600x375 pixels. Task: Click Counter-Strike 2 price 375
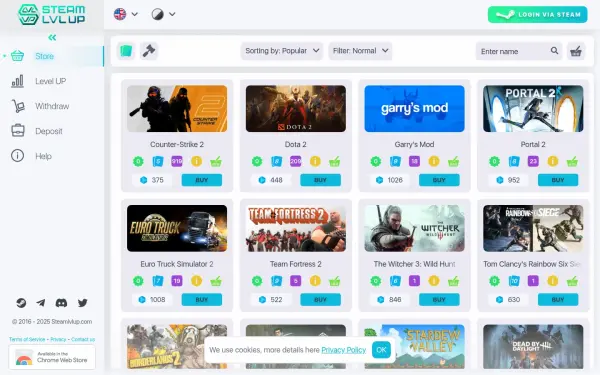coord(152,180)
